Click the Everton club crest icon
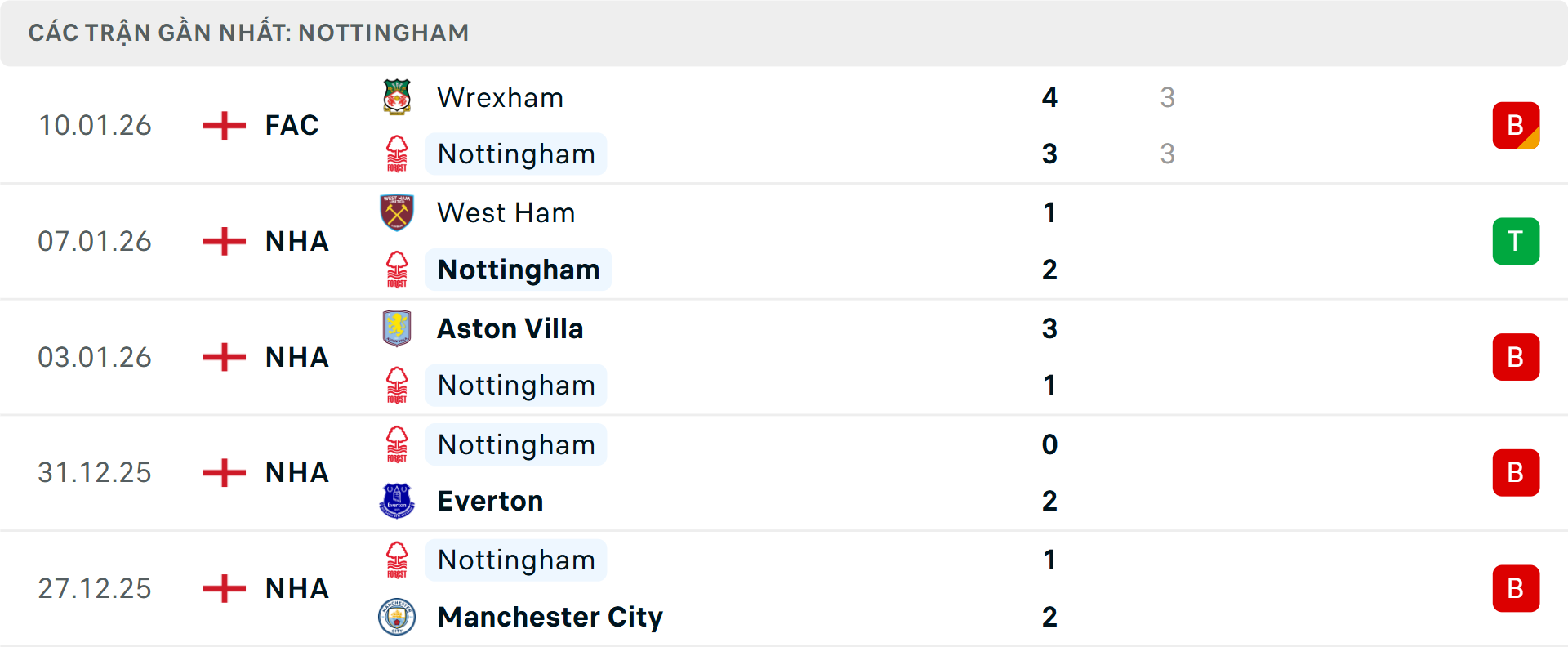1568x647 pixels. coord(397,501)
